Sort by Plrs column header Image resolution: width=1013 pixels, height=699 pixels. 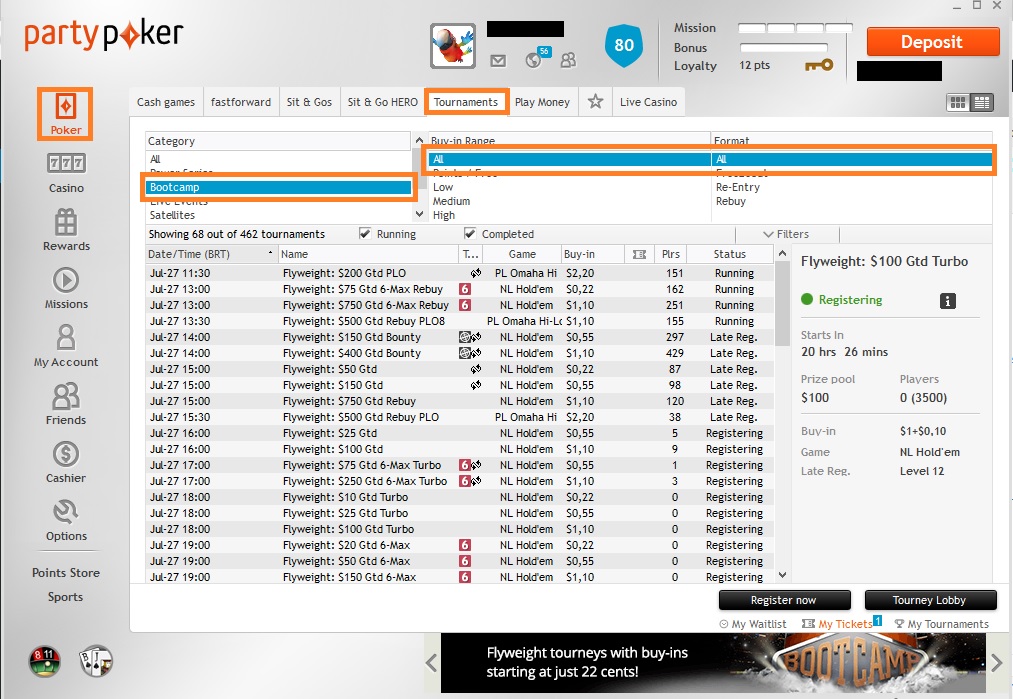click(671, 255)
